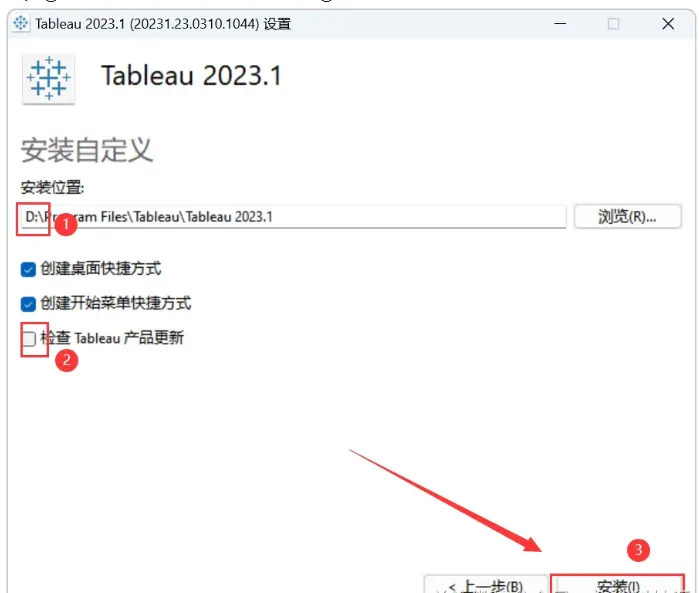Start installation with 安装(I) button

(618, 585)
